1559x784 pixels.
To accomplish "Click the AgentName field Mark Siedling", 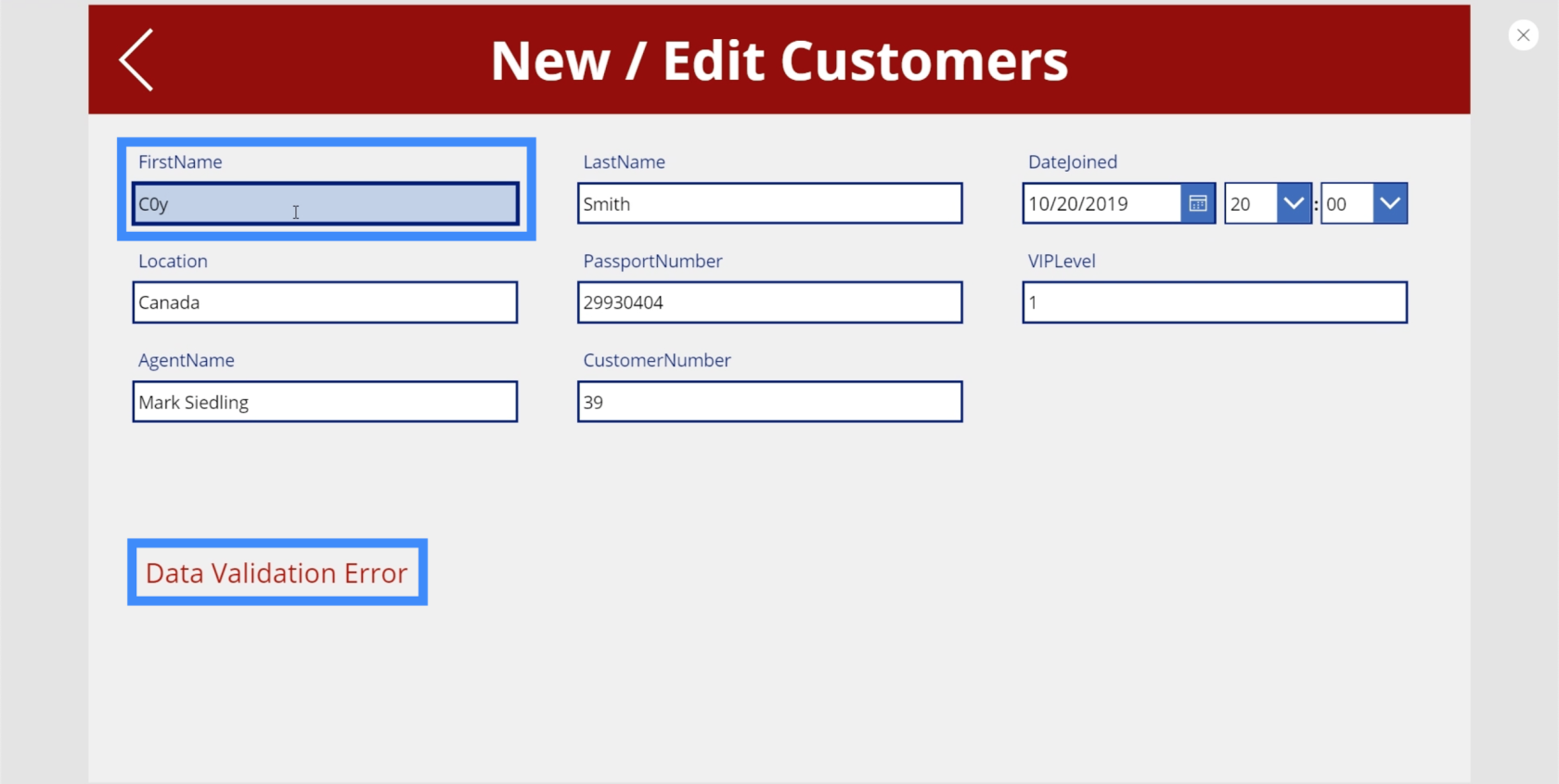I will [325, 402].
